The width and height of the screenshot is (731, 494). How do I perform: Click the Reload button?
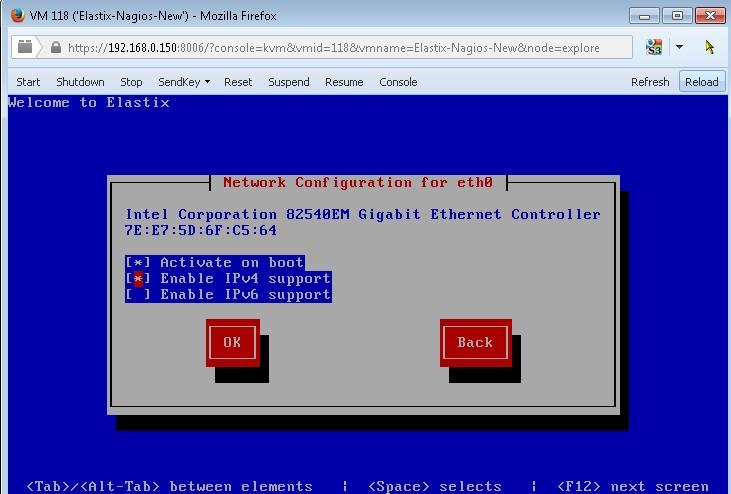tap(702, 82)
